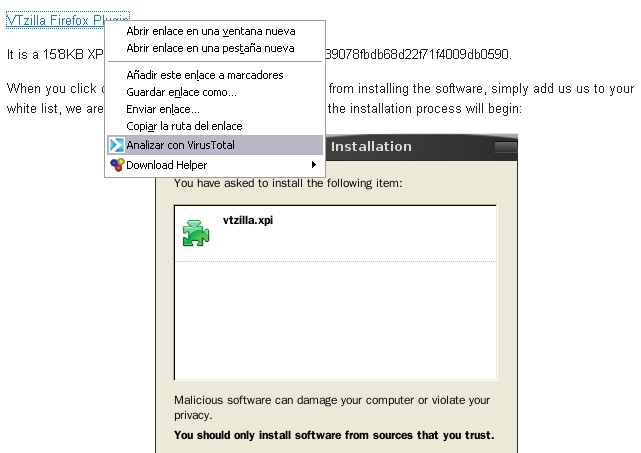Select the vtzilla.xpi item name
This screenshot has width=641, height=453.
(248, 220)
